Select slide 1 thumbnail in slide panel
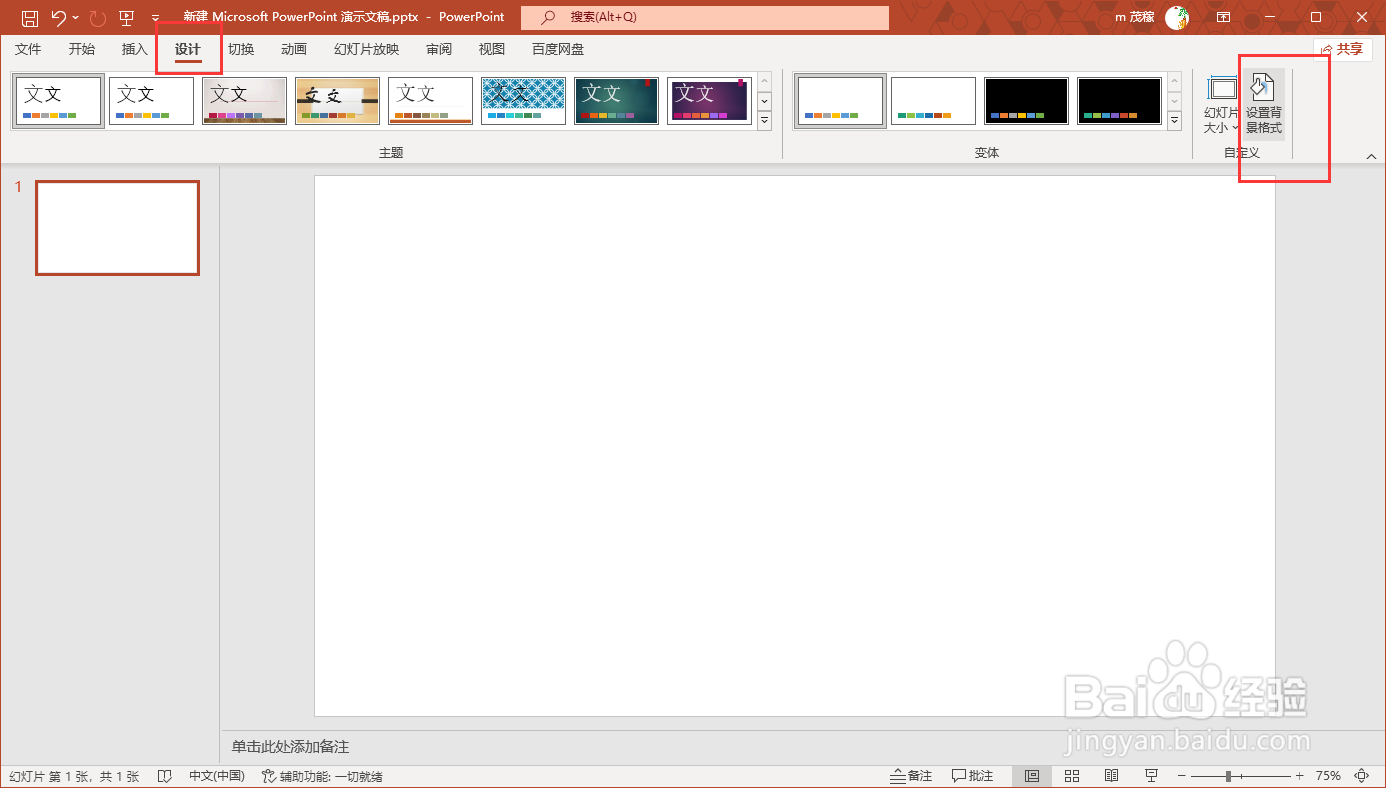 117,228
